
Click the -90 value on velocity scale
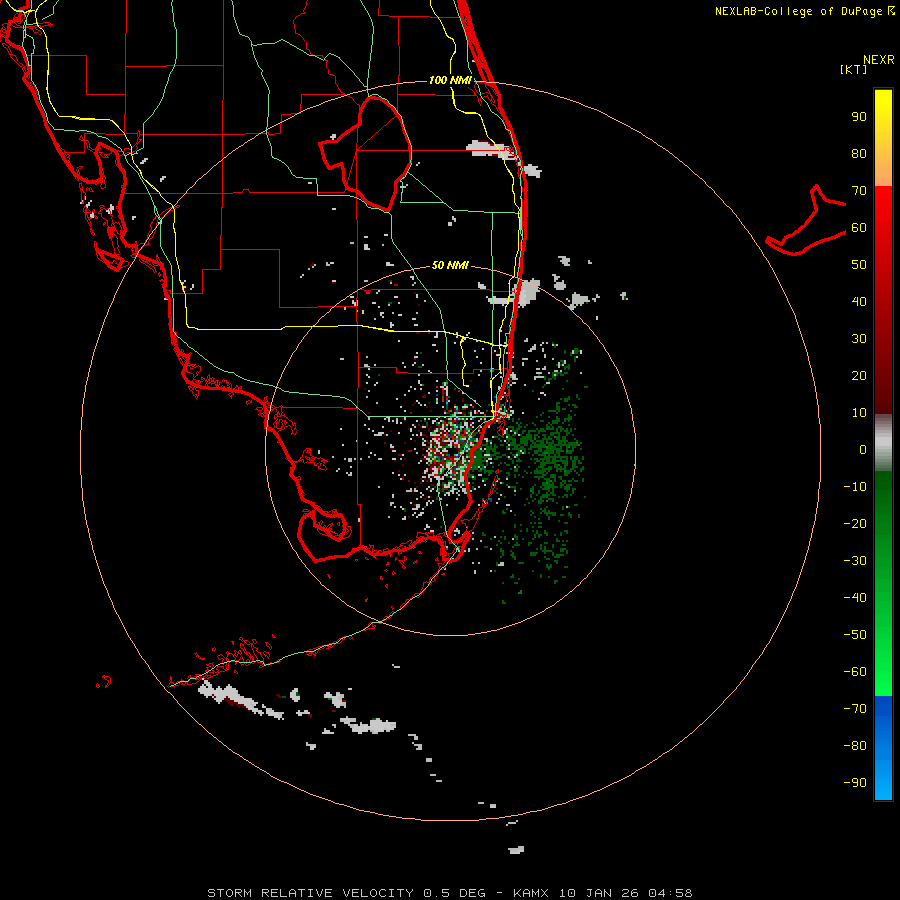pyautogui.click(x=855, y=783)
